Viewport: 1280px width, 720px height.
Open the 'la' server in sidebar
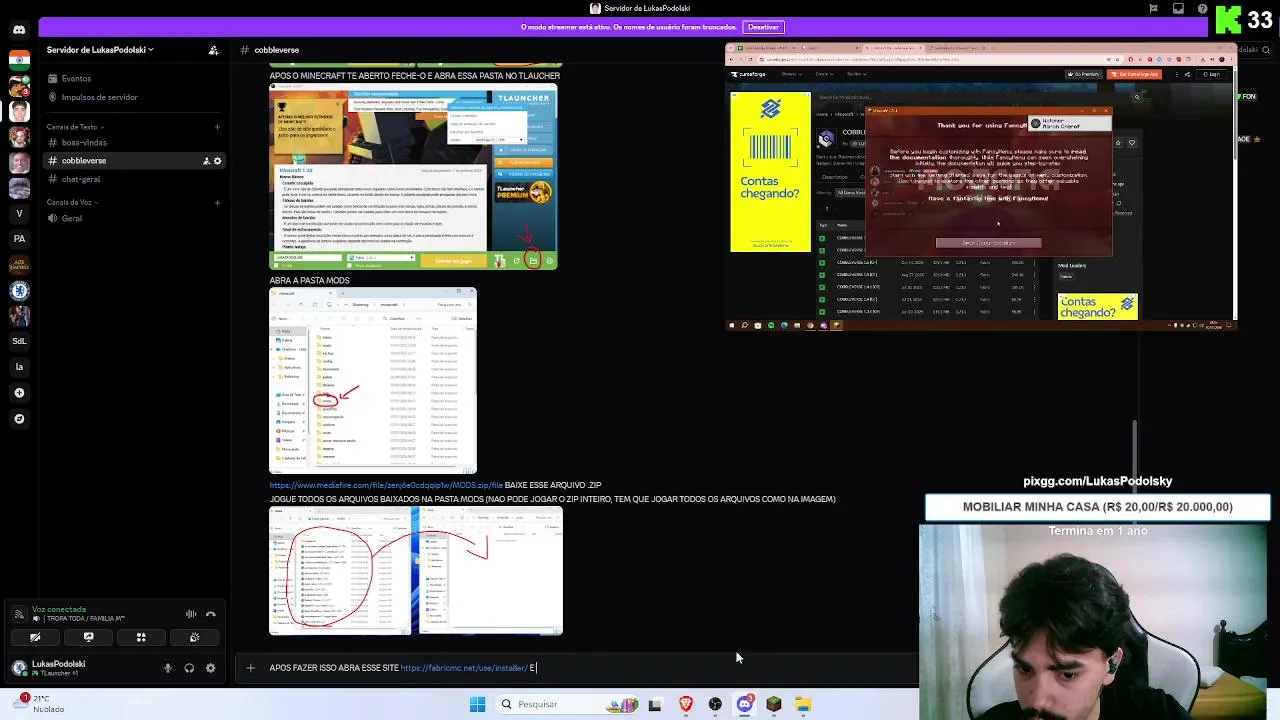click(x=19, y=367)
